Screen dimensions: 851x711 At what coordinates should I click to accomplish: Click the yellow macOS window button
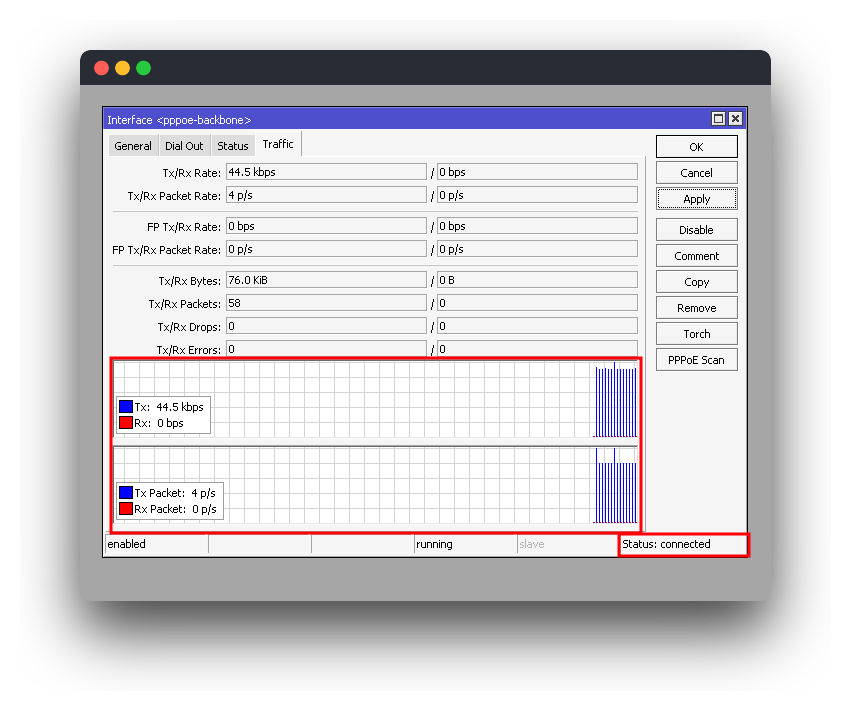(x=122, y=67)
